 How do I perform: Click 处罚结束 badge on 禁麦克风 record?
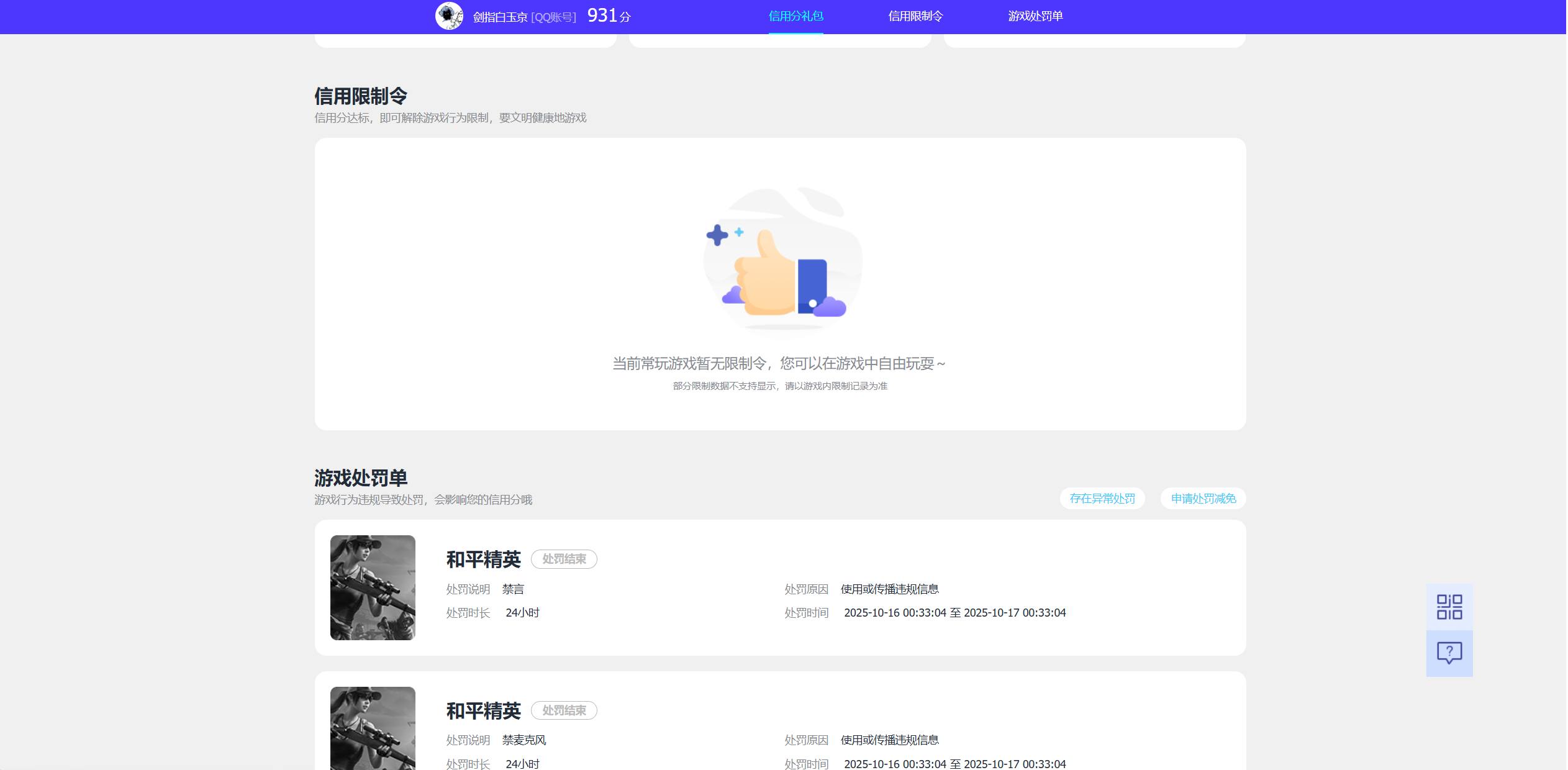click(564, 710)
